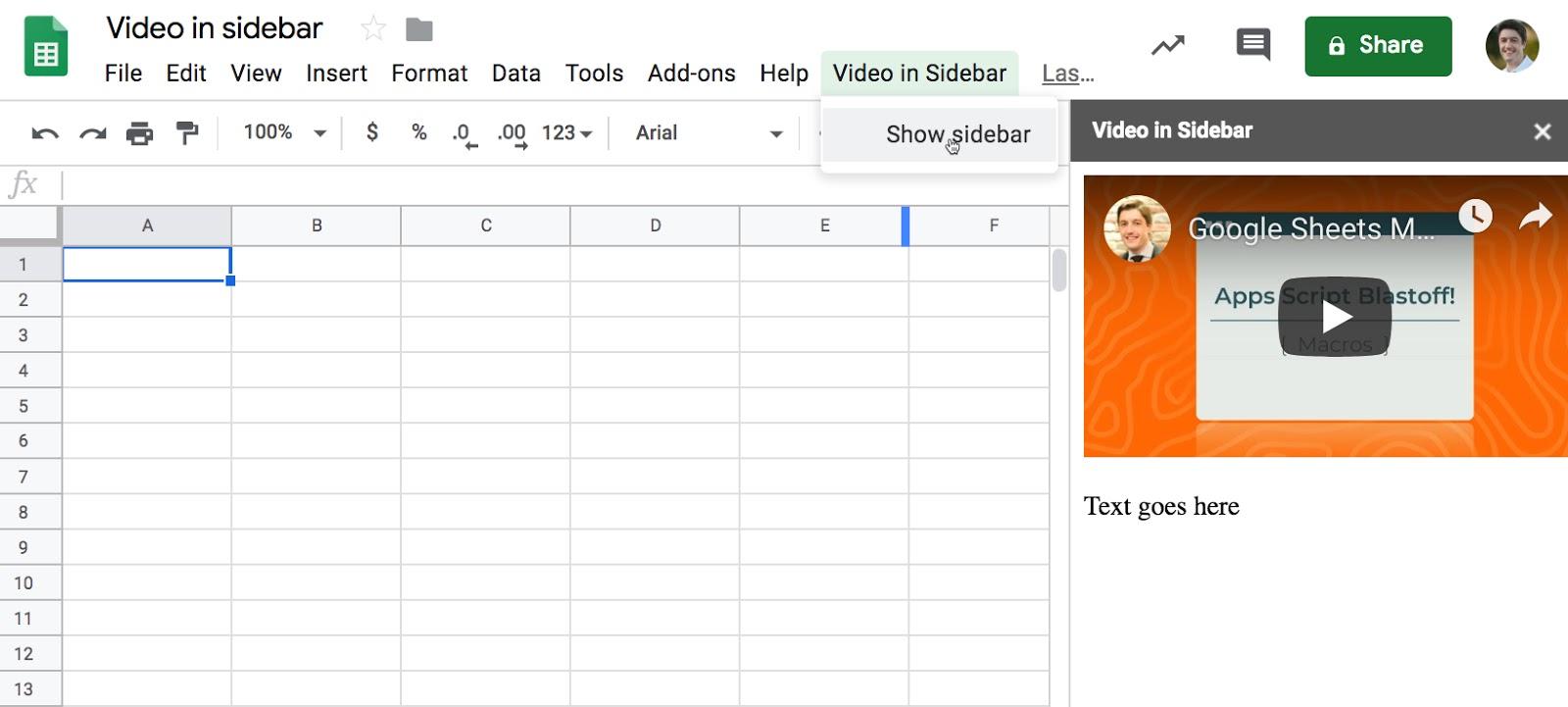Star the Video in sidebar document
1568x707 pixels.
tap(372, 28)
